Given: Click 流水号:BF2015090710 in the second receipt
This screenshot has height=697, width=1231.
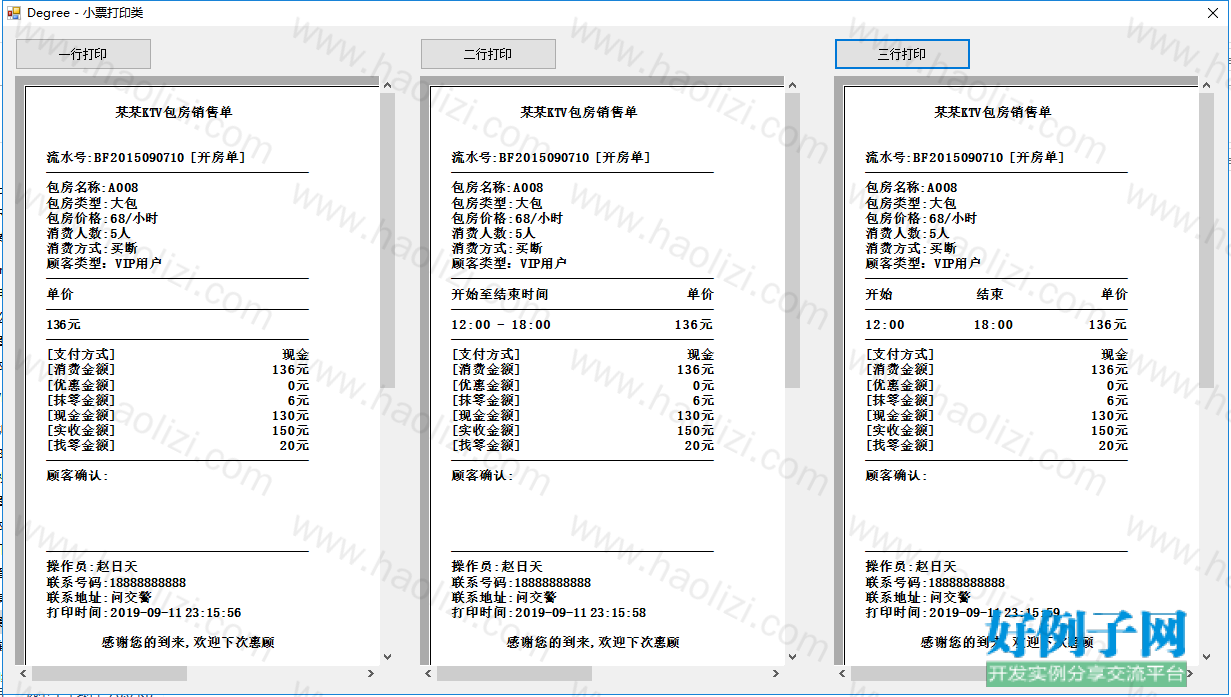Looking at the screenshot, I should [520, 158].
